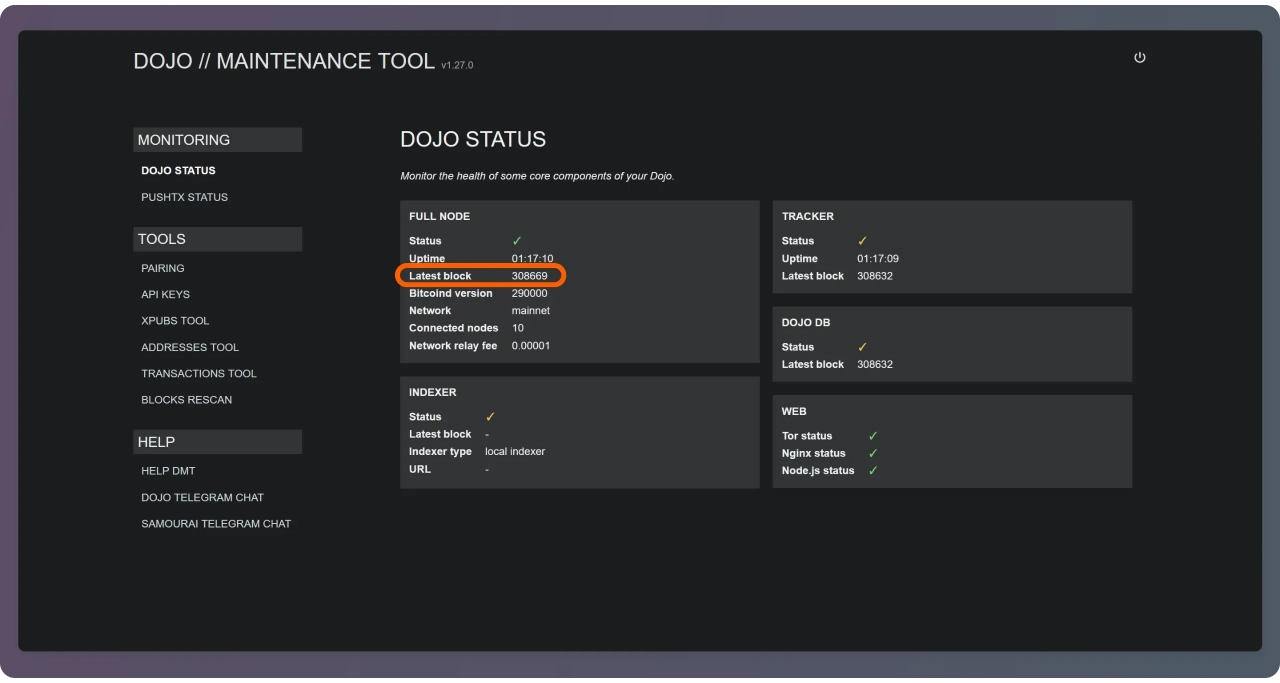Viewport: 1280px width, 683px height.
Task: Open the Samourai Telegram Chat link
Action: 216,524
